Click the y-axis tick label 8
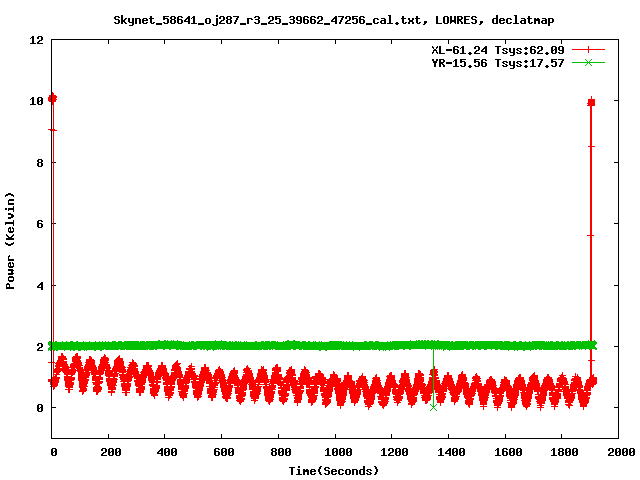The image size is (640, 480). tap(40, 163)
